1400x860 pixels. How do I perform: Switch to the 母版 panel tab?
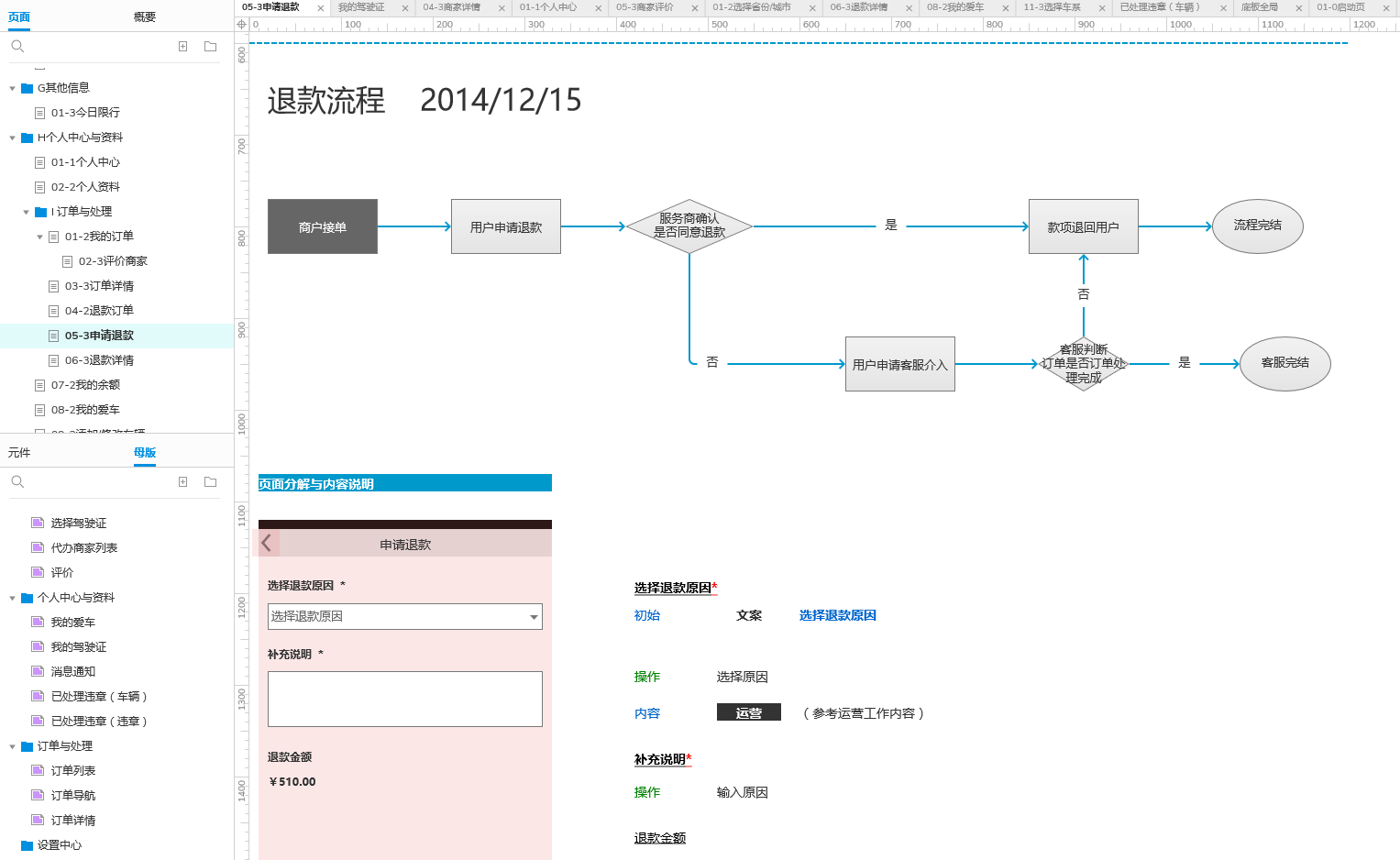[145, 452]
